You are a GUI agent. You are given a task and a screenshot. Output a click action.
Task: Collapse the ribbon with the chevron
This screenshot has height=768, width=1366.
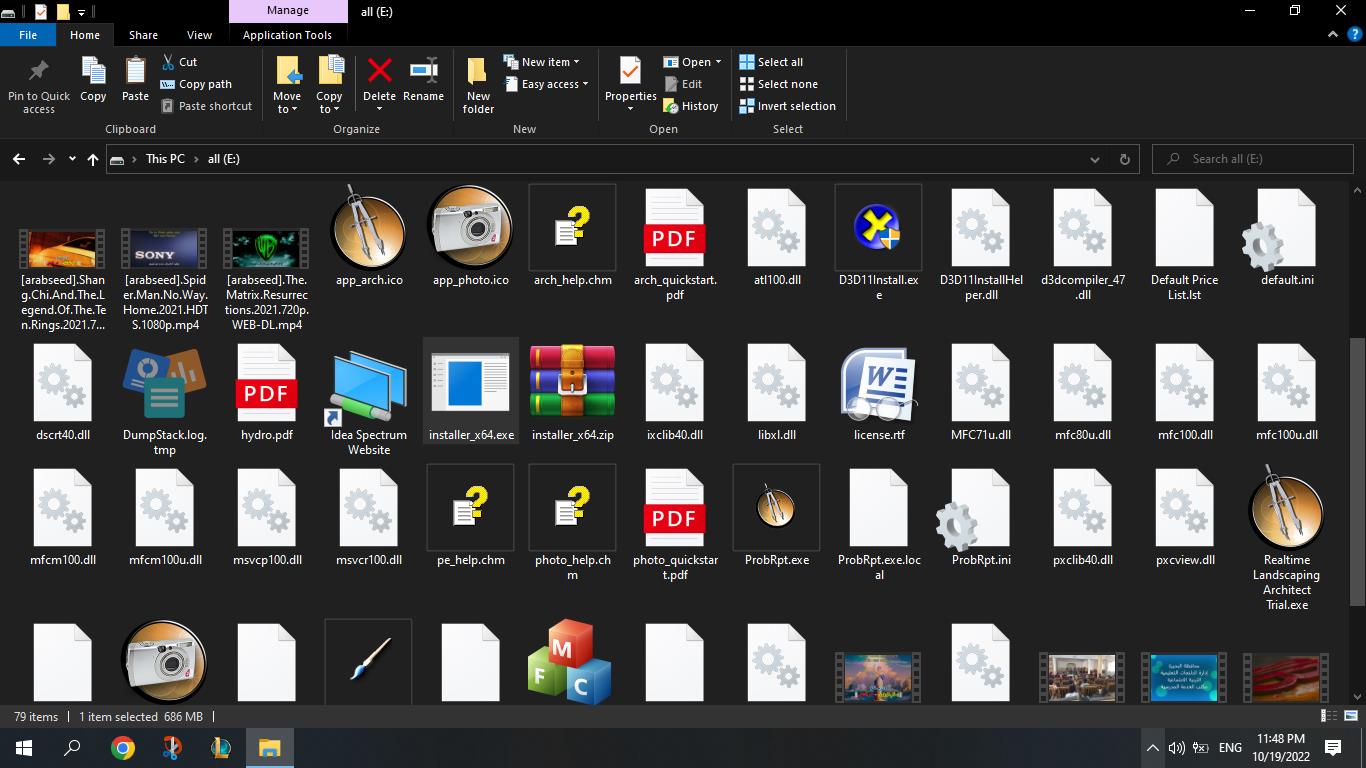[x=1333, y=35]
